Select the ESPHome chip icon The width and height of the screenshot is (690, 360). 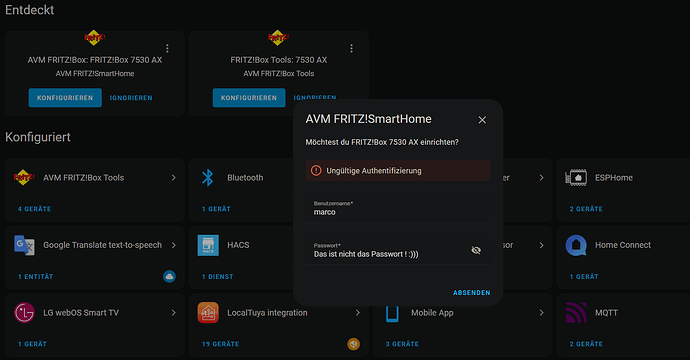point(576,178)
